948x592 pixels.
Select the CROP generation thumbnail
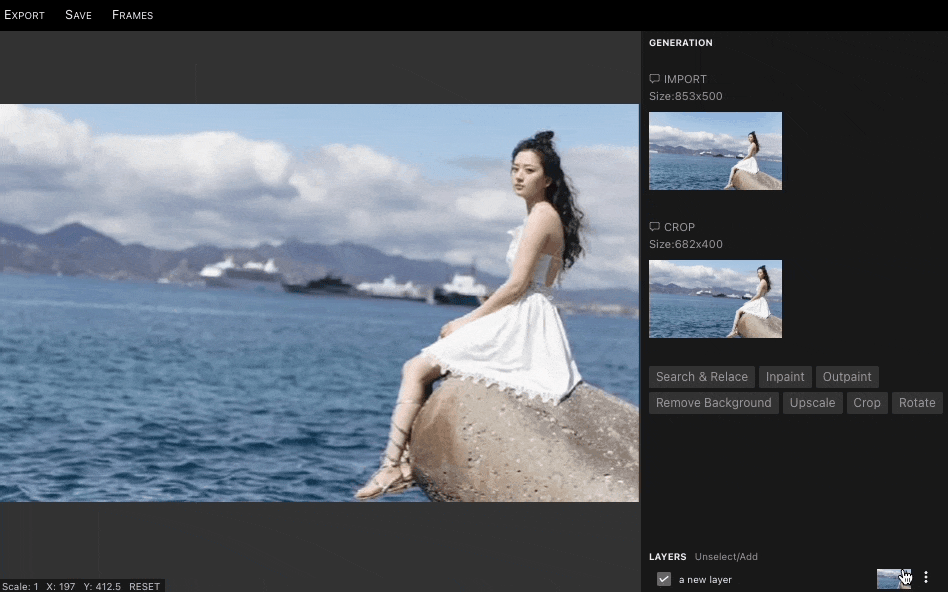pos(715,299)
